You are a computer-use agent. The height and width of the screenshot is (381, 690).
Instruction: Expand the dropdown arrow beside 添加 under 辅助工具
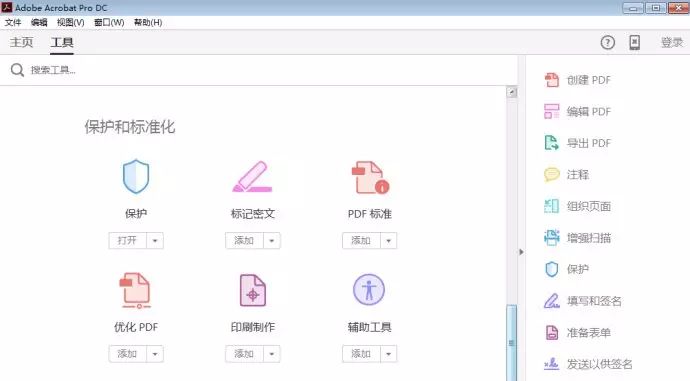[x=389, y=354]
